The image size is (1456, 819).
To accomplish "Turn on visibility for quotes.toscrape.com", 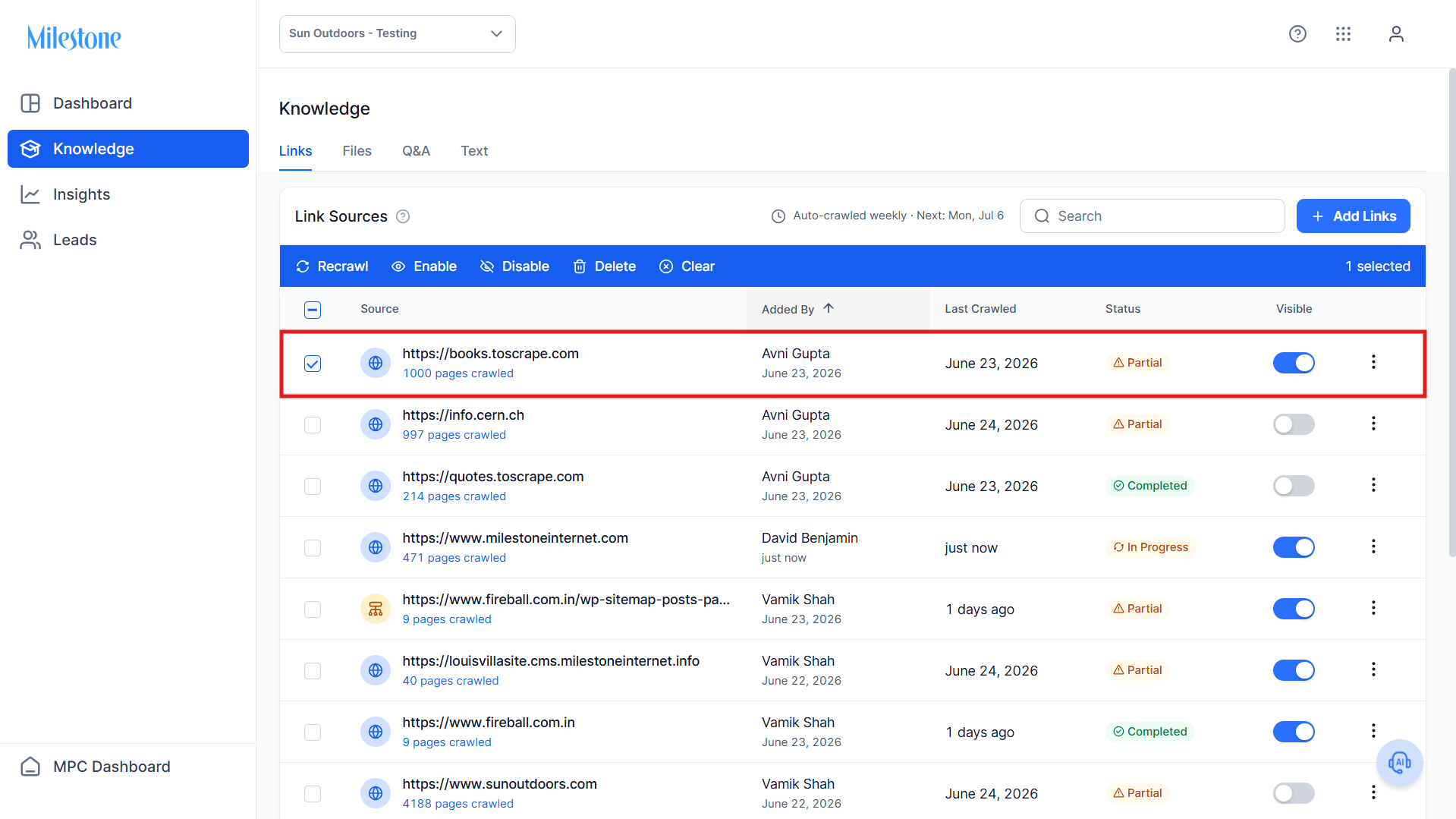I will point(1294,486).
